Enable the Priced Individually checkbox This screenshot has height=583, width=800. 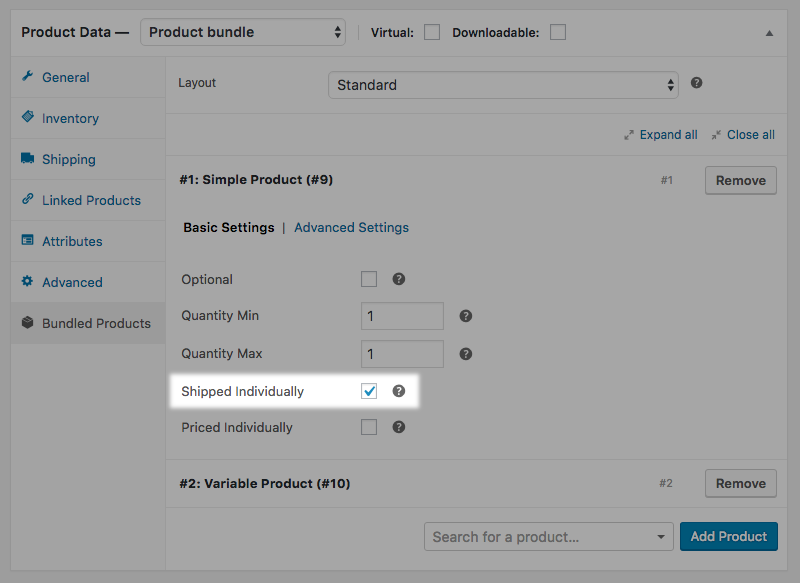click(x=369, y=427)
